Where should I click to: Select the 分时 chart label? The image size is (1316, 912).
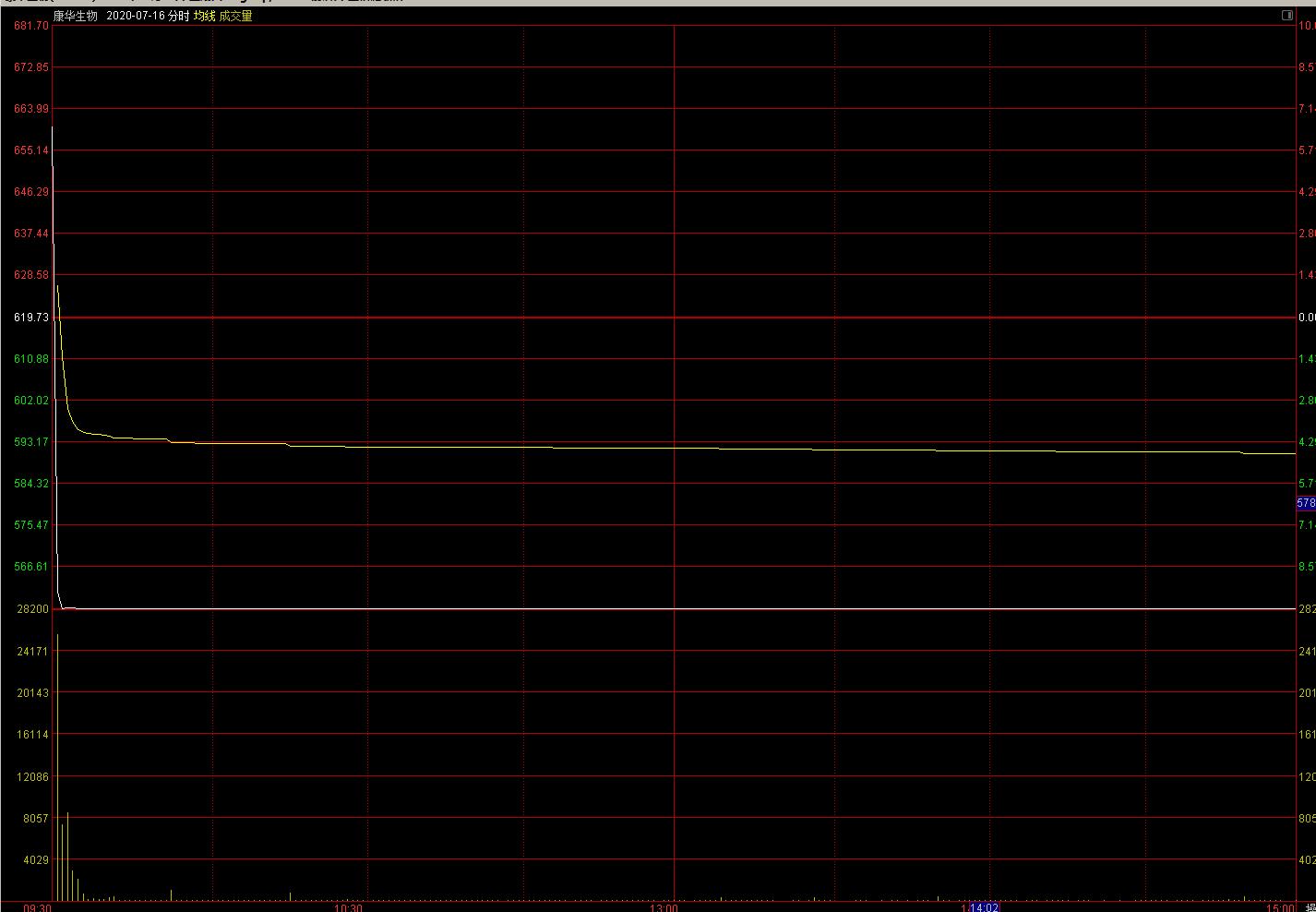pyautogui.click(x=178, y=17)
